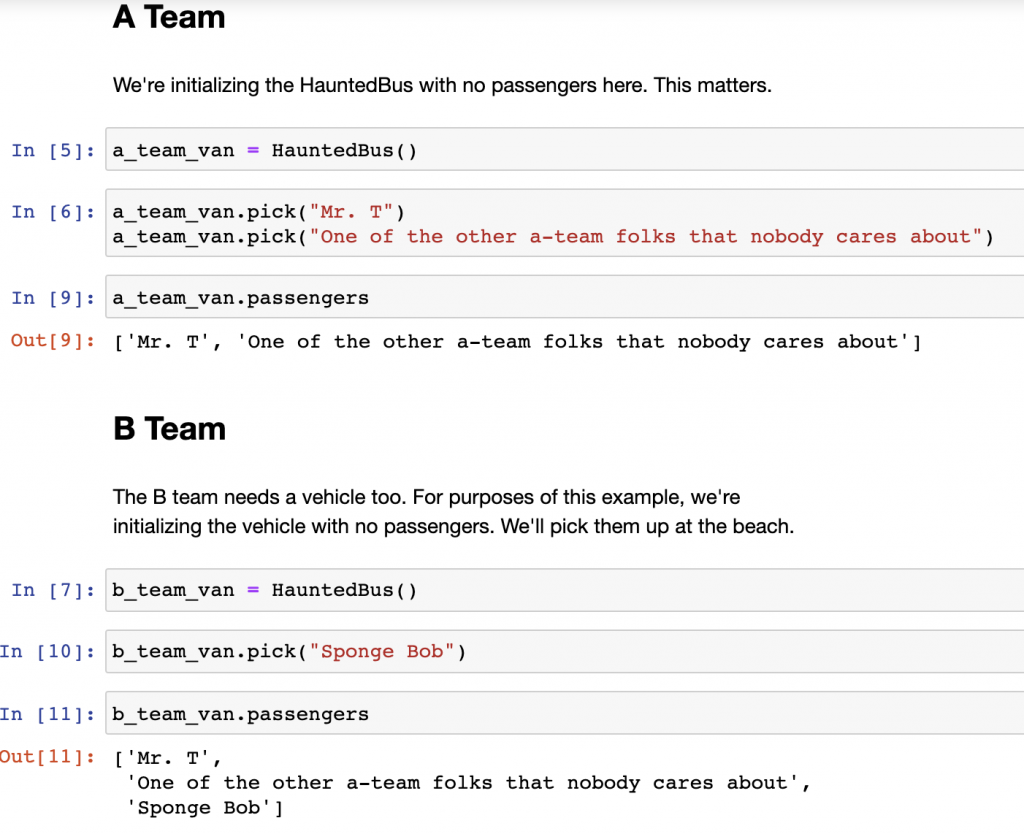
Task: Click the paragraph about the B team needing a vehicle
Action: click(x=453, y=512)
